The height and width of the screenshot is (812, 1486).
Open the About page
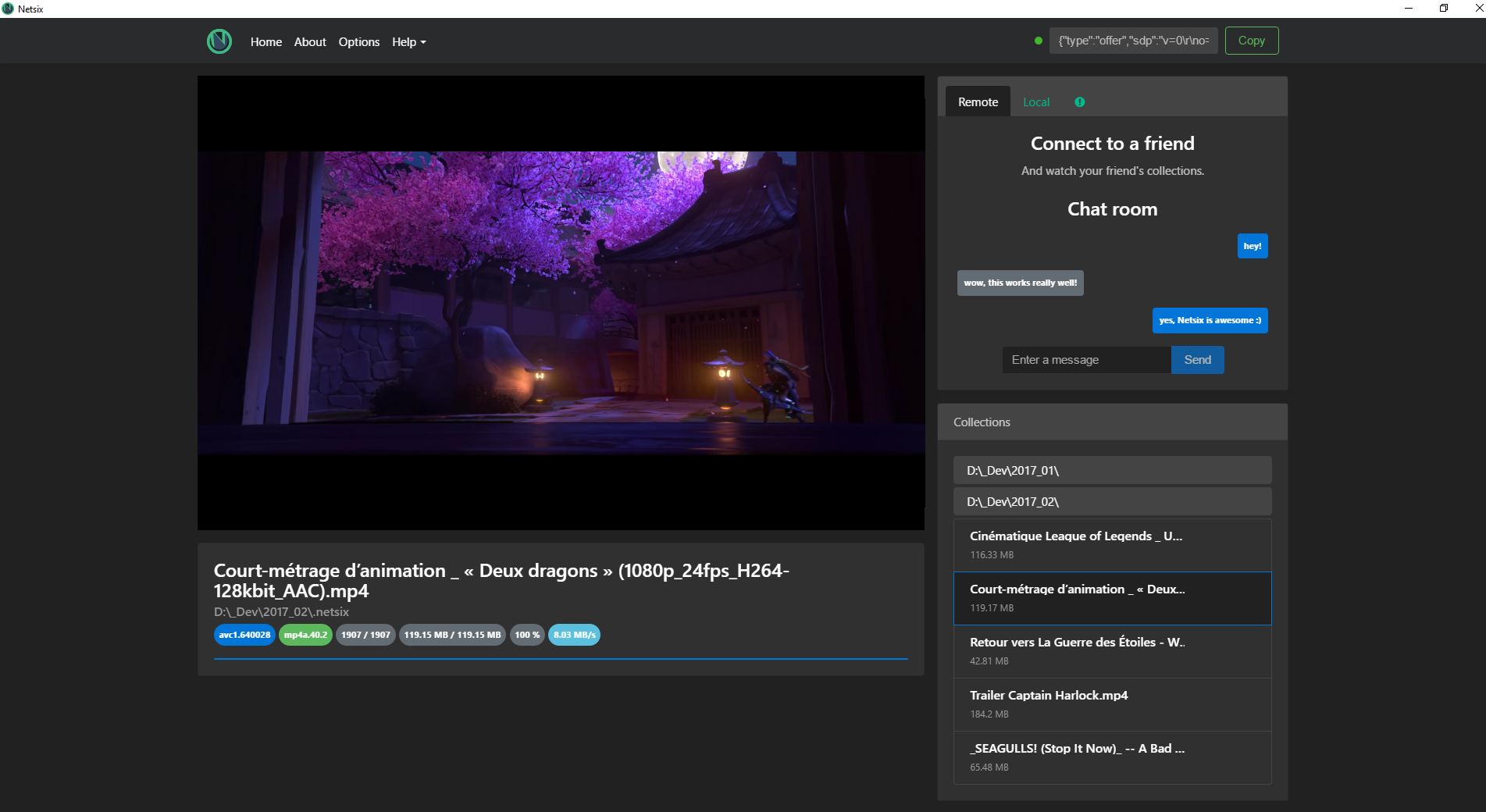tap(310, 42)
